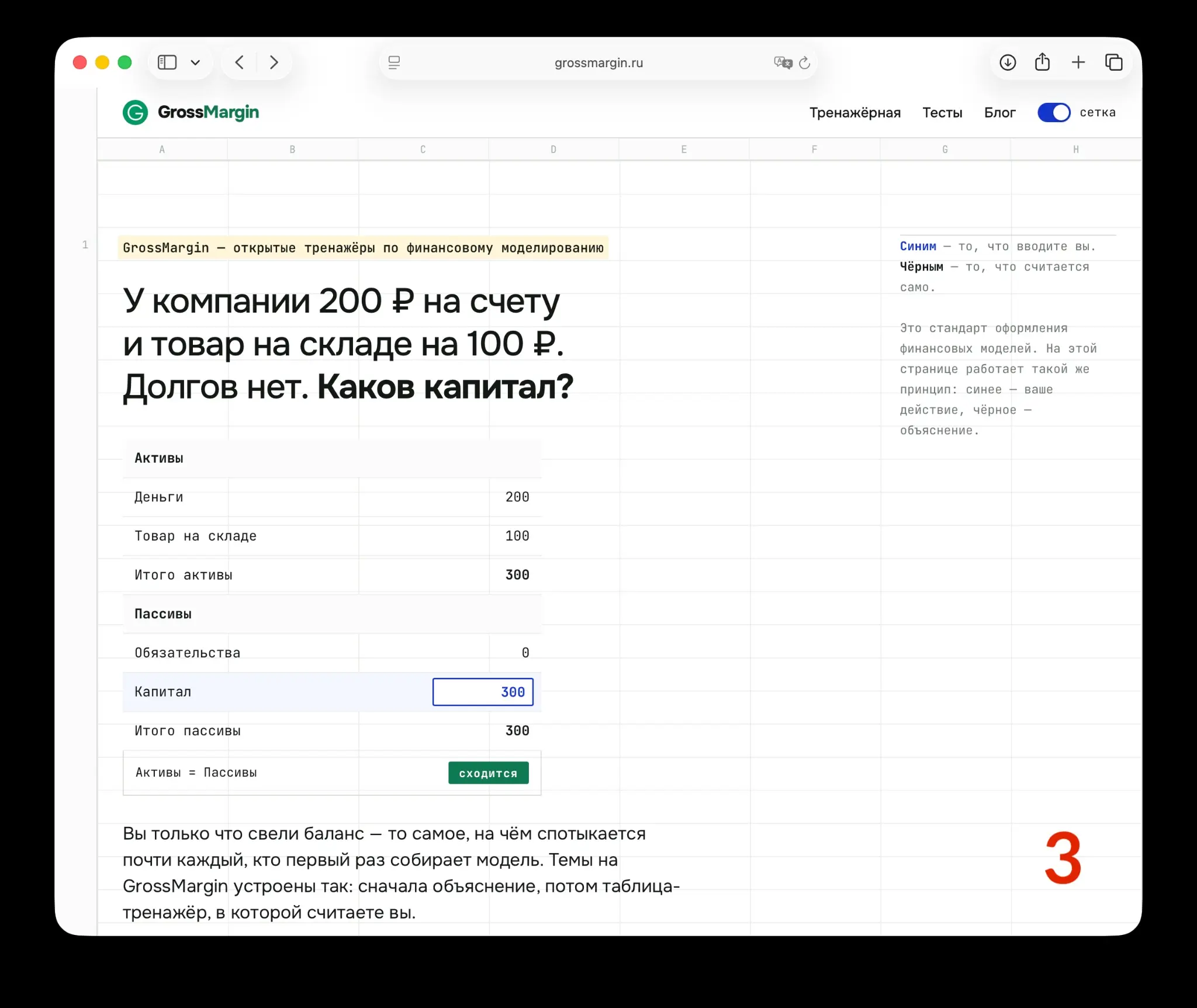Toggle the сетка grid switch
Image resolution: width=1197 pixels, height=1008 pixels.
point(1054,112)
